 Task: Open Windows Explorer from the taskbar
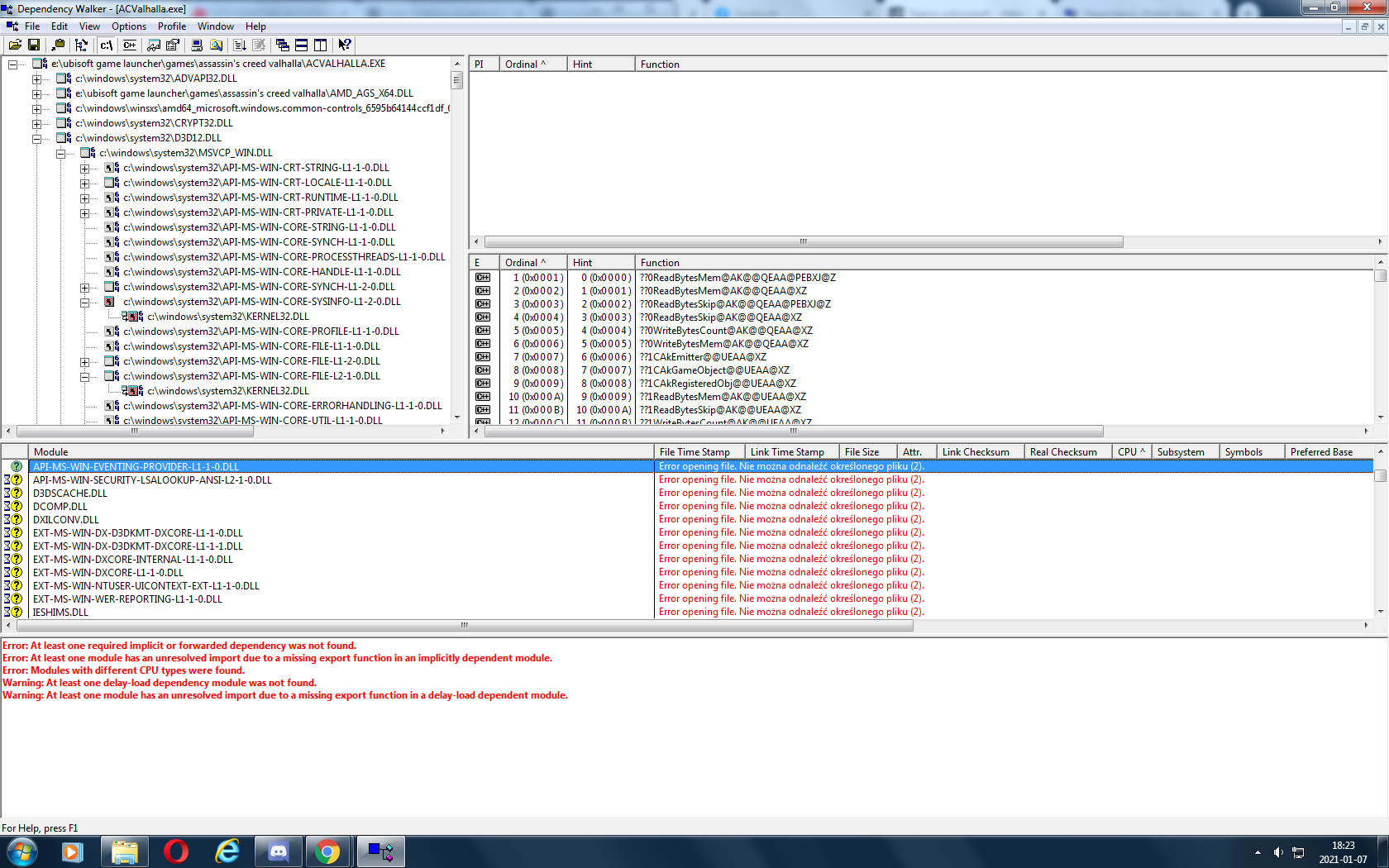click(x=125, y=851)
